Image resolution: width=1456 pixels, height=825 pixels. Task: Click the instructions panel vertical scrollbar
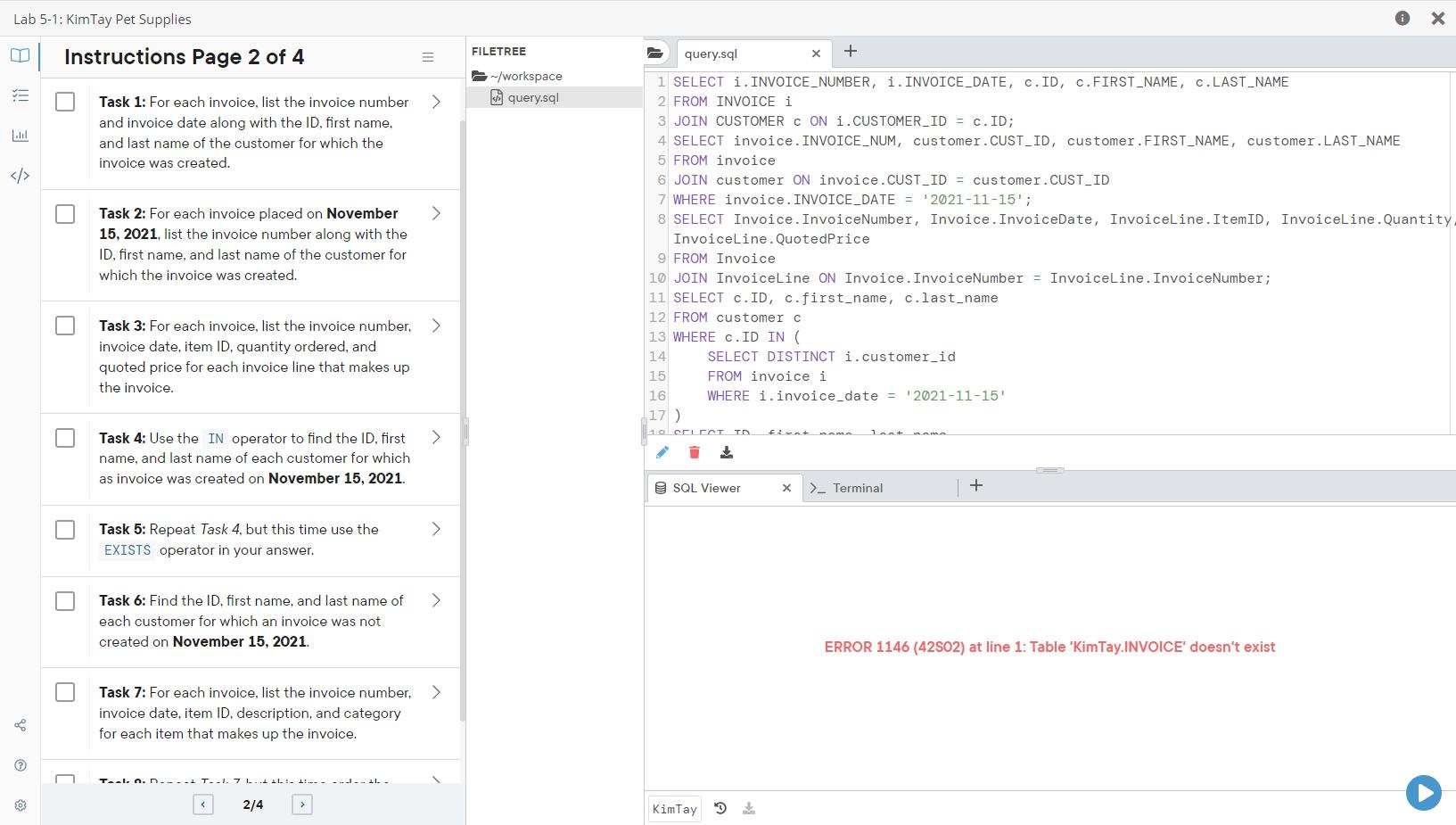(x=463, y=419)
